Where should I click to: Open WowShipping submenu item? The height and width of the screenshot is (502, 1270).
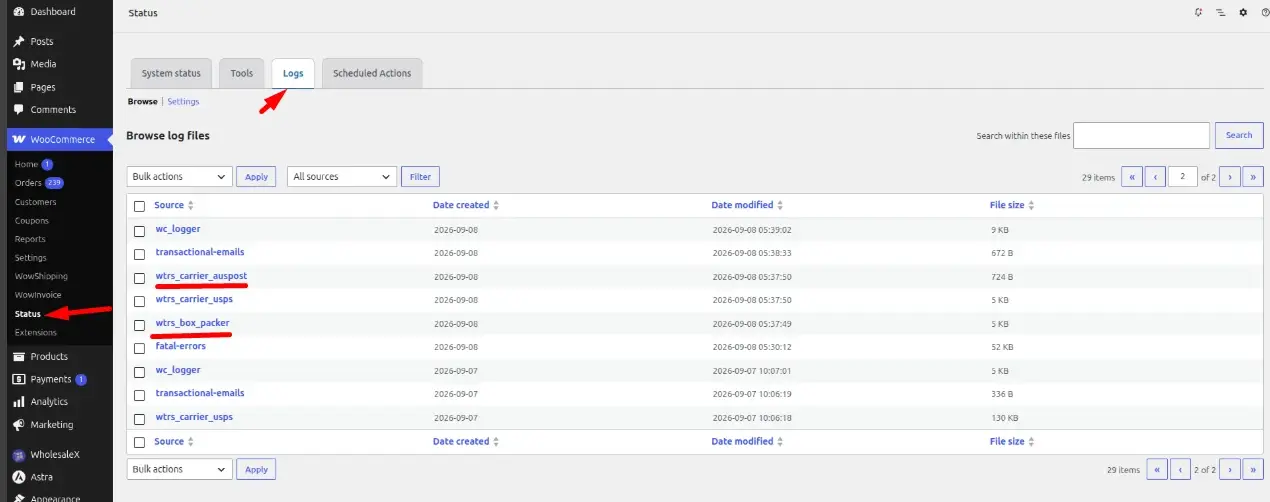tap(41, 276)
